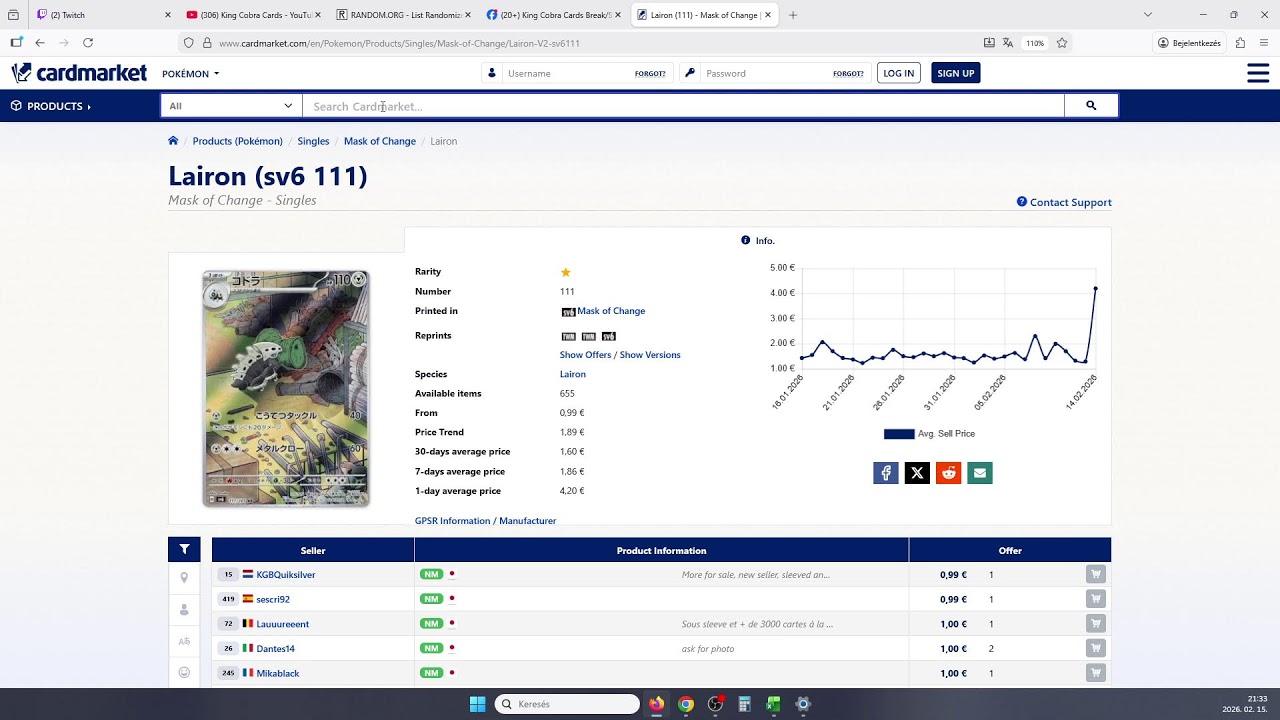Select the seller type person filter icon

(x=184, y=609)
